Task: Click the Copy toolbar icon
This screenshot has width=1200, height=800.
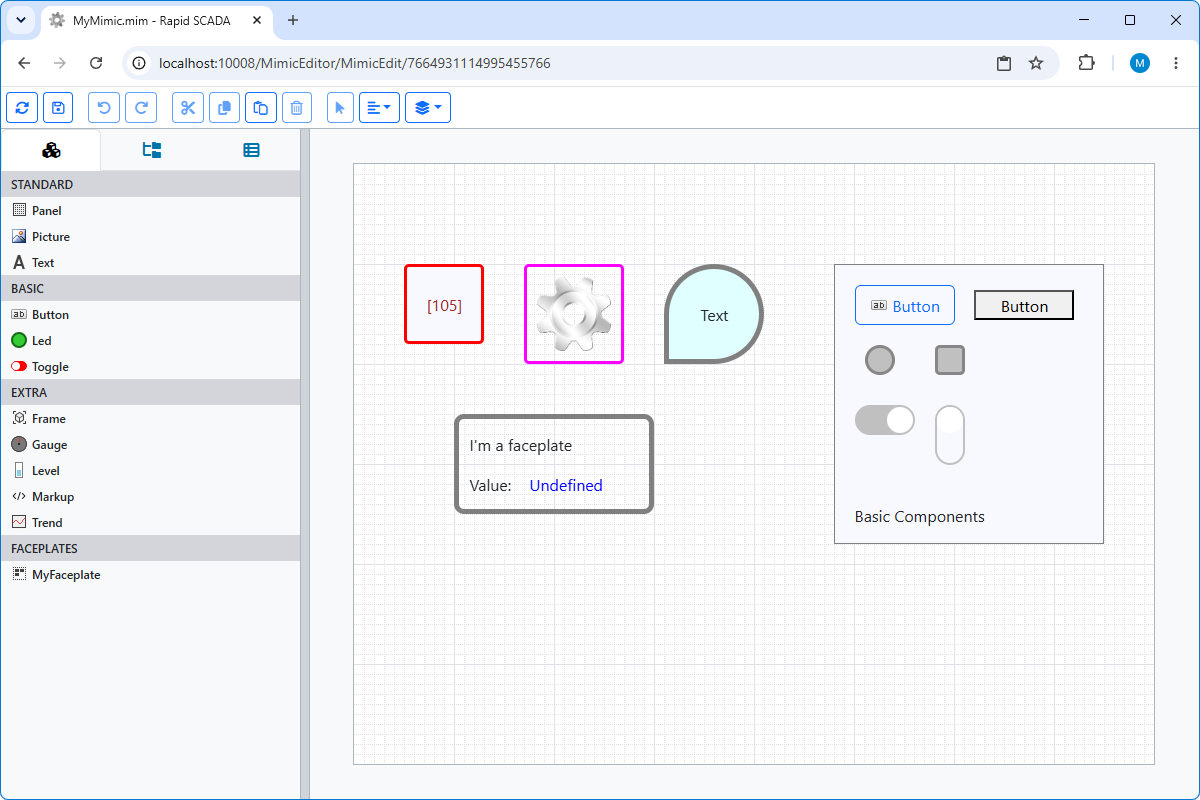Action: [224, 108]
